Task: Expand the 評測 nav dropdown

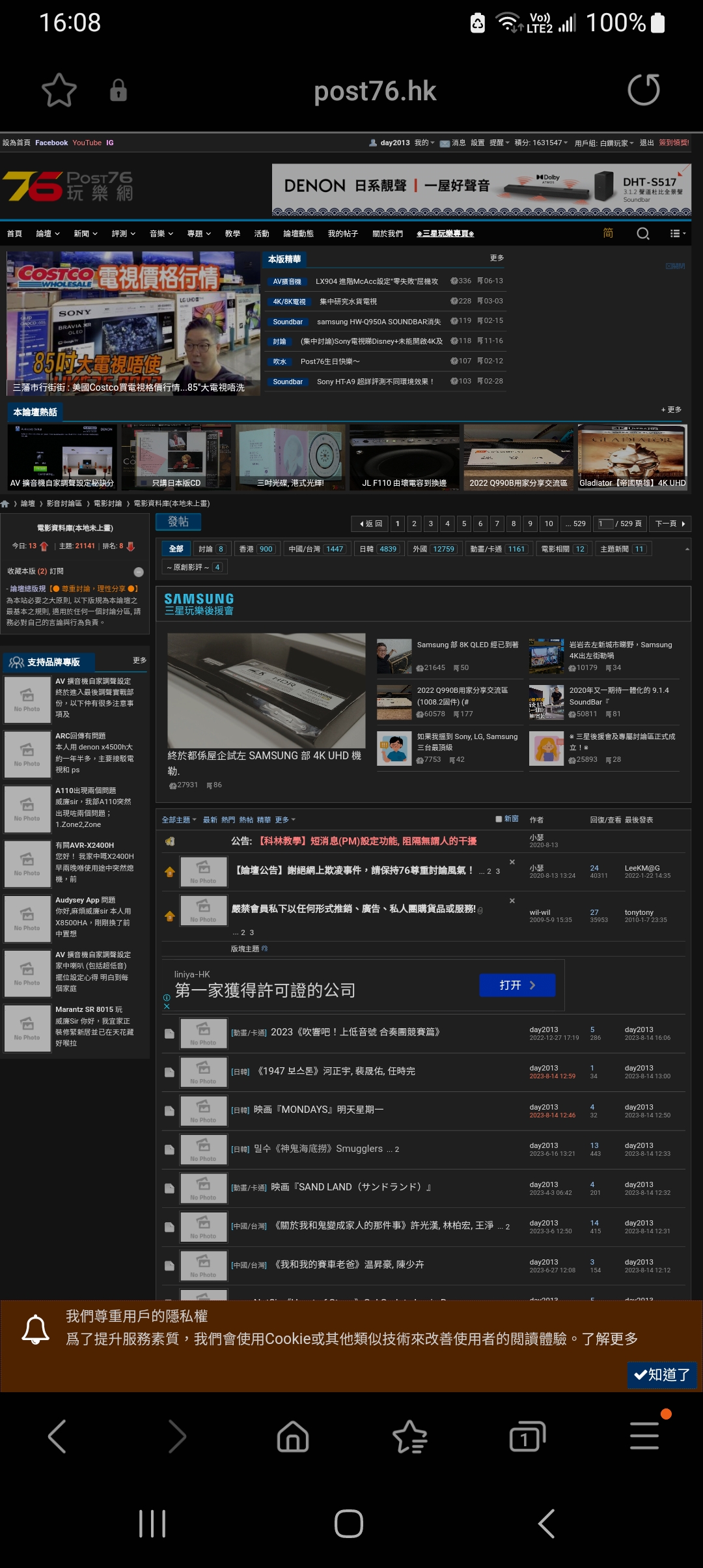Action: [x=124, y=234]
